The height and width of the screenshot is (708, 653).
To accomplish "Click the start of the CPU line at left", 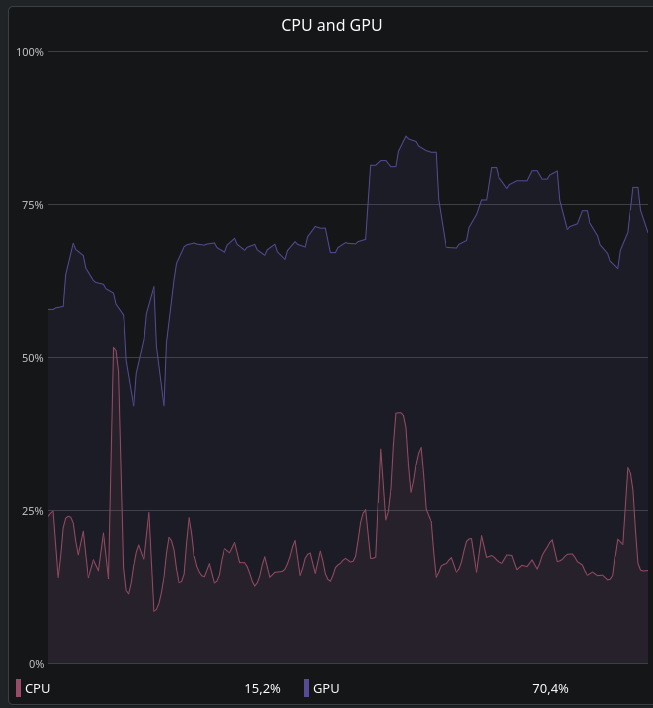I will (x=49, y=516).
